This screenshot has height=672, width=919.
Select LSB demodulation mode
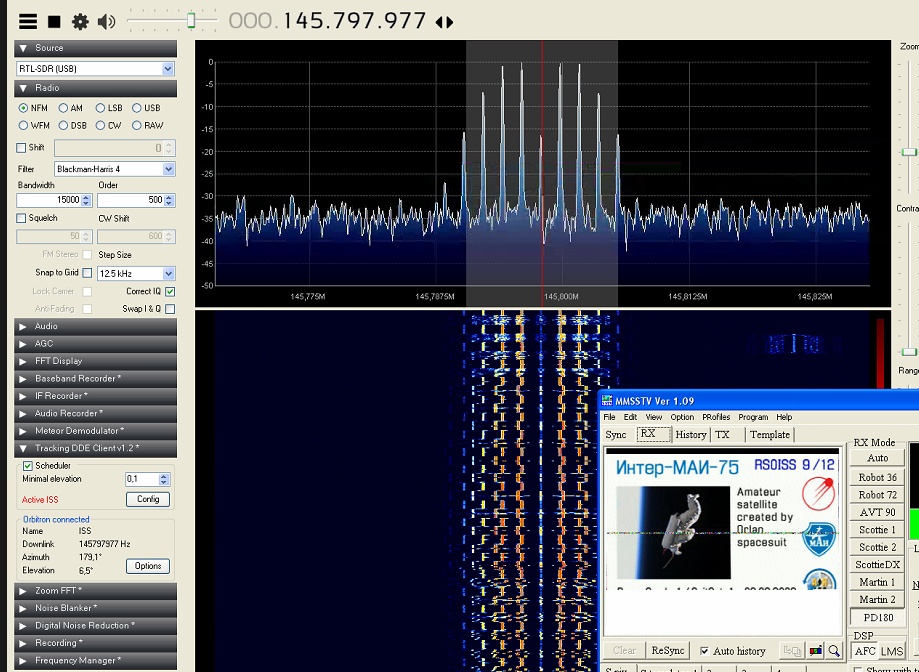pos(100,108)
